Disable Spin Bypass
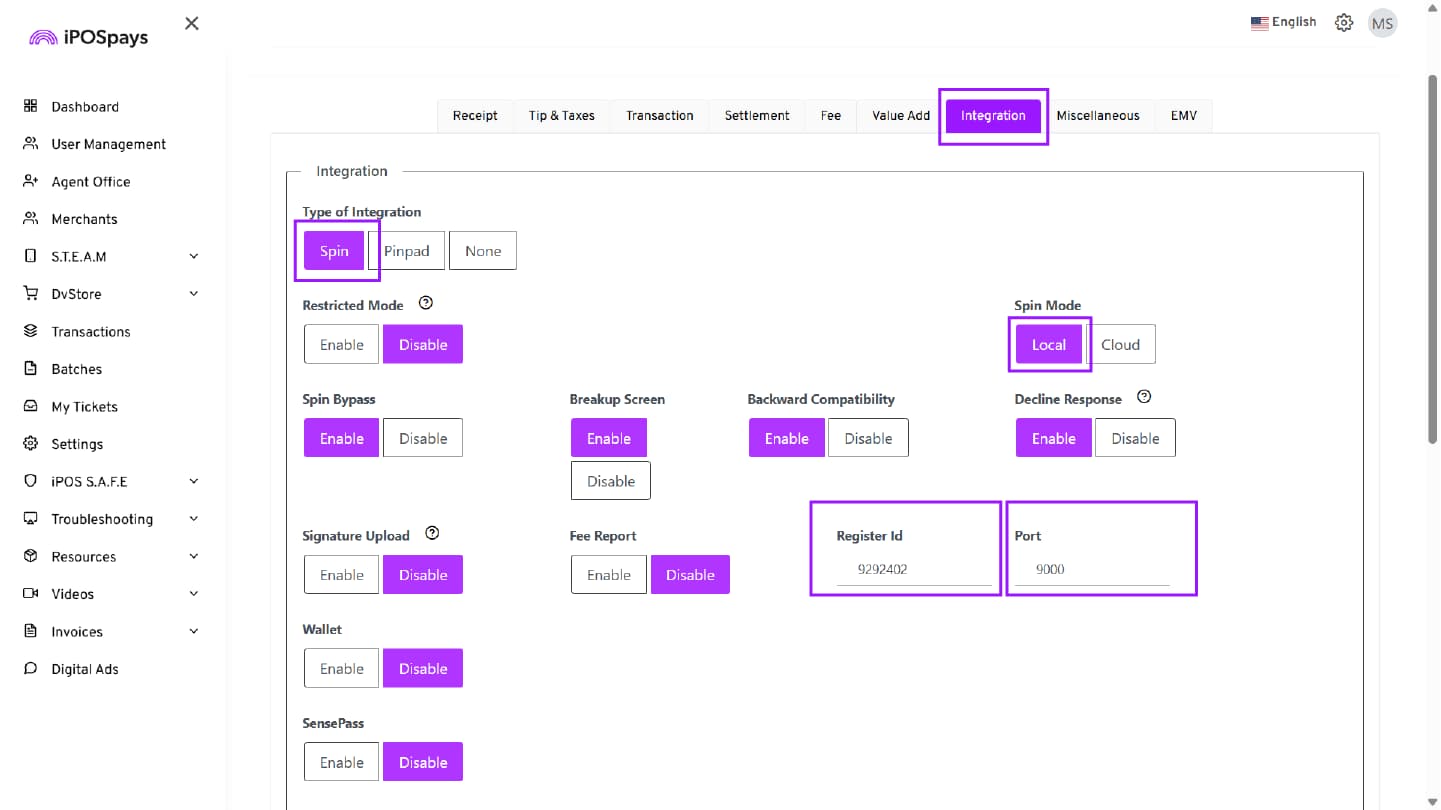Viewport: 1441px width, 810px height. 423,438
